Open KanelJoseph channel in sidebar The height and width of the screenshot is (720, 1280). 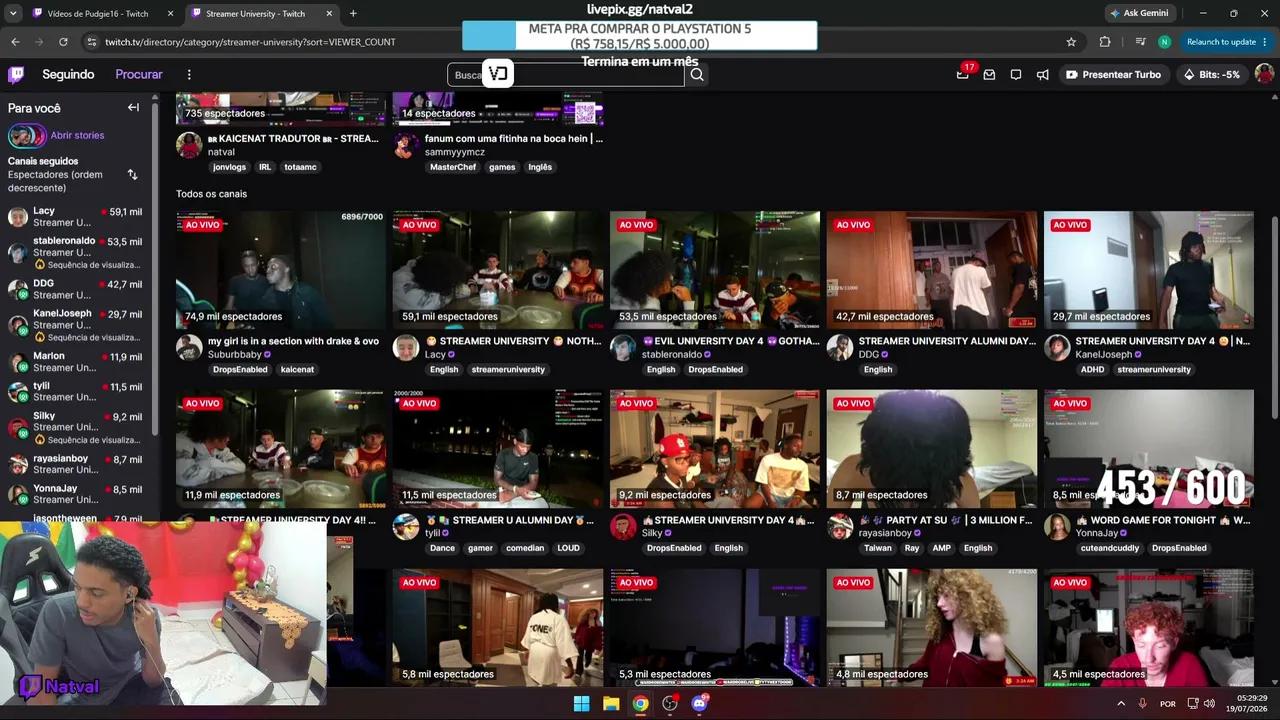click(75, 324)
